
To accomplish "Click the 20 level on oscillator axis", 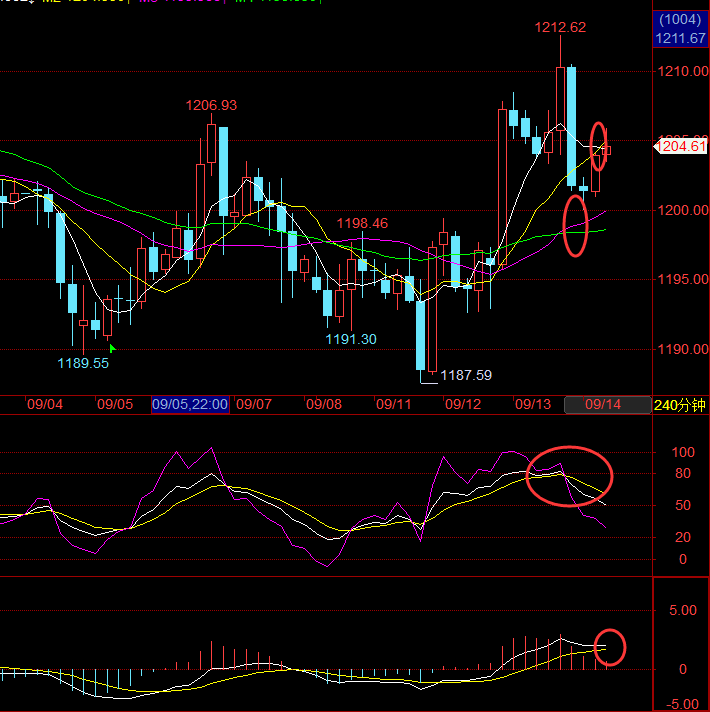I will 683,538.
